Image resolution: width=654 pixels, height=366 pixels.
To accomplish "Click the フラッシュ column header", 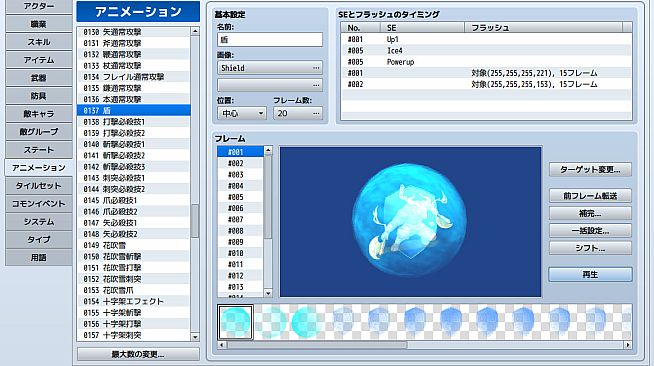I will [x=543, y=28].
